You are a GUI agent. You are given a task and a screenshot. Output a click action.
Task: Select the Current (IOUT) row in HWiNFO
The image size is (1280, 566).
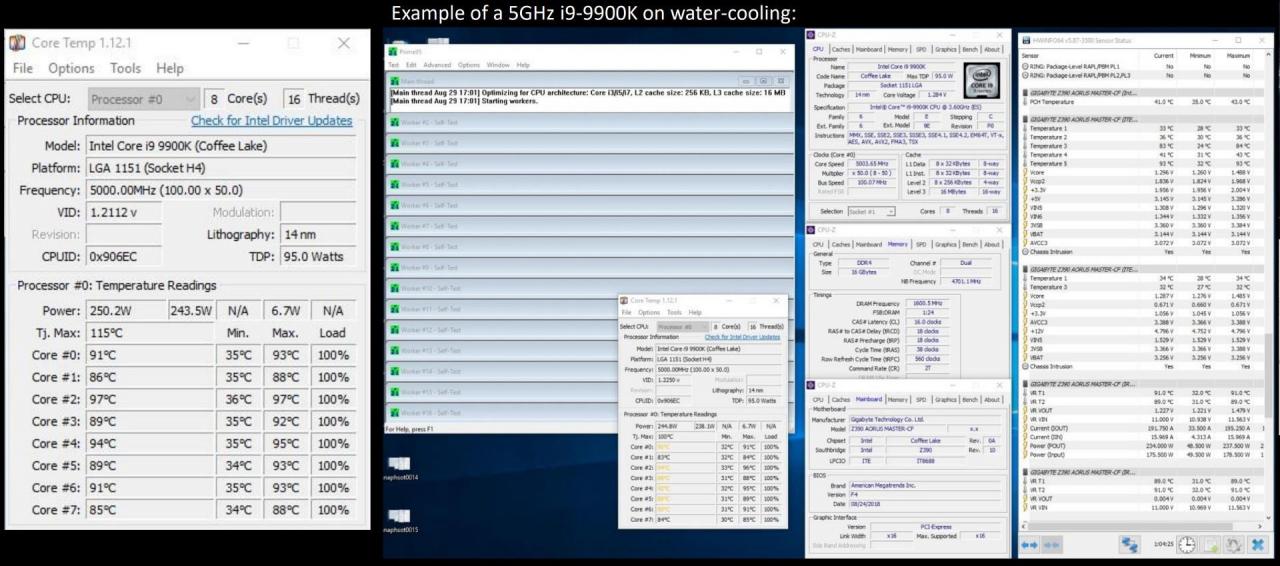(x=1144, y=427)
